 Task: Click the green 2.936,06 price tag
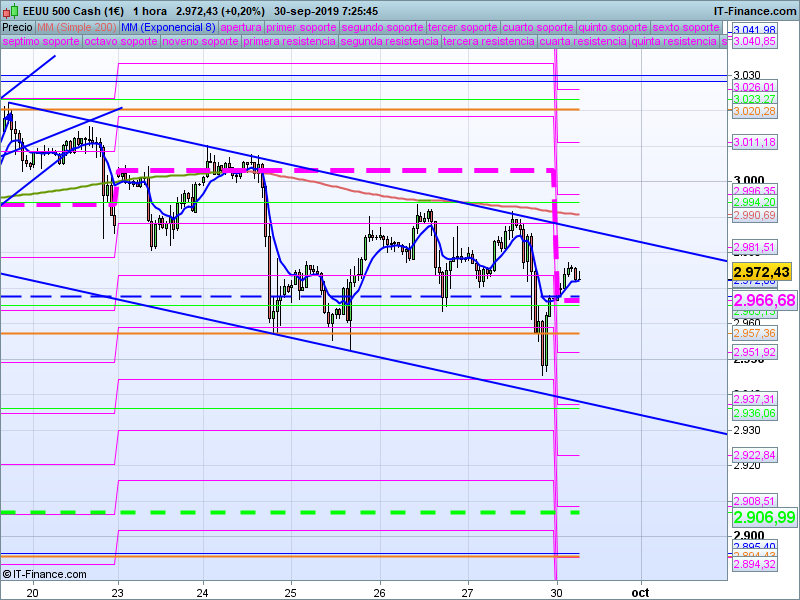click(x=755, y=413)
